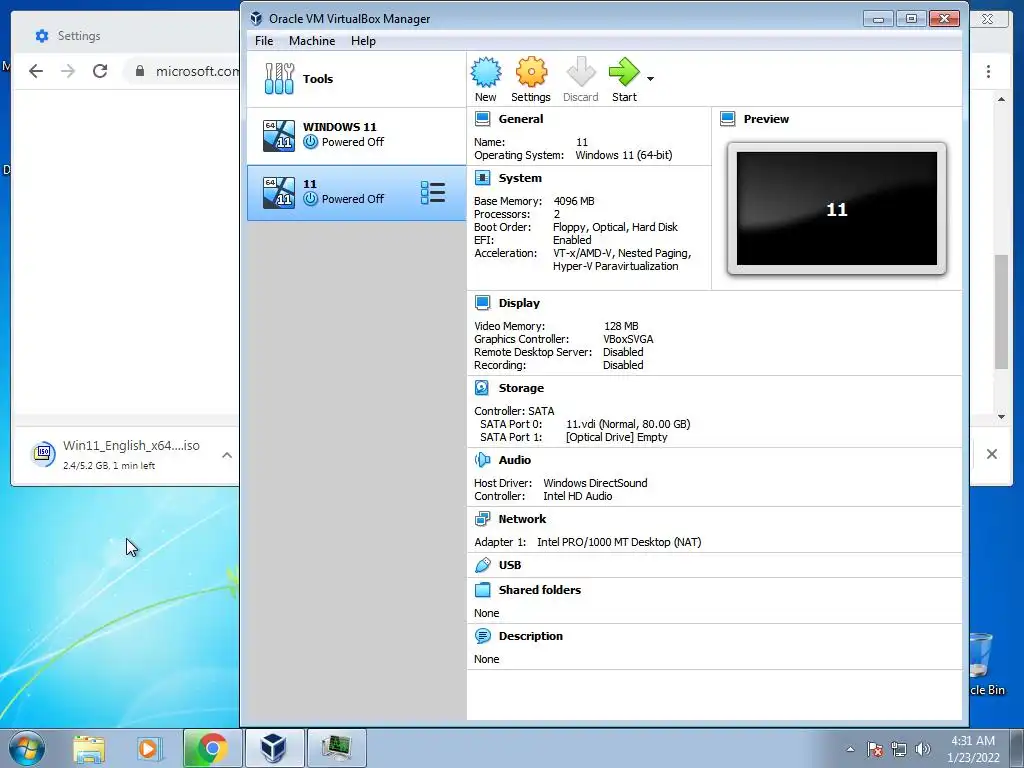This screenshot has width=1024, height=768.
Task: Open VM Settings from toolbar
Action: [531, 80]
